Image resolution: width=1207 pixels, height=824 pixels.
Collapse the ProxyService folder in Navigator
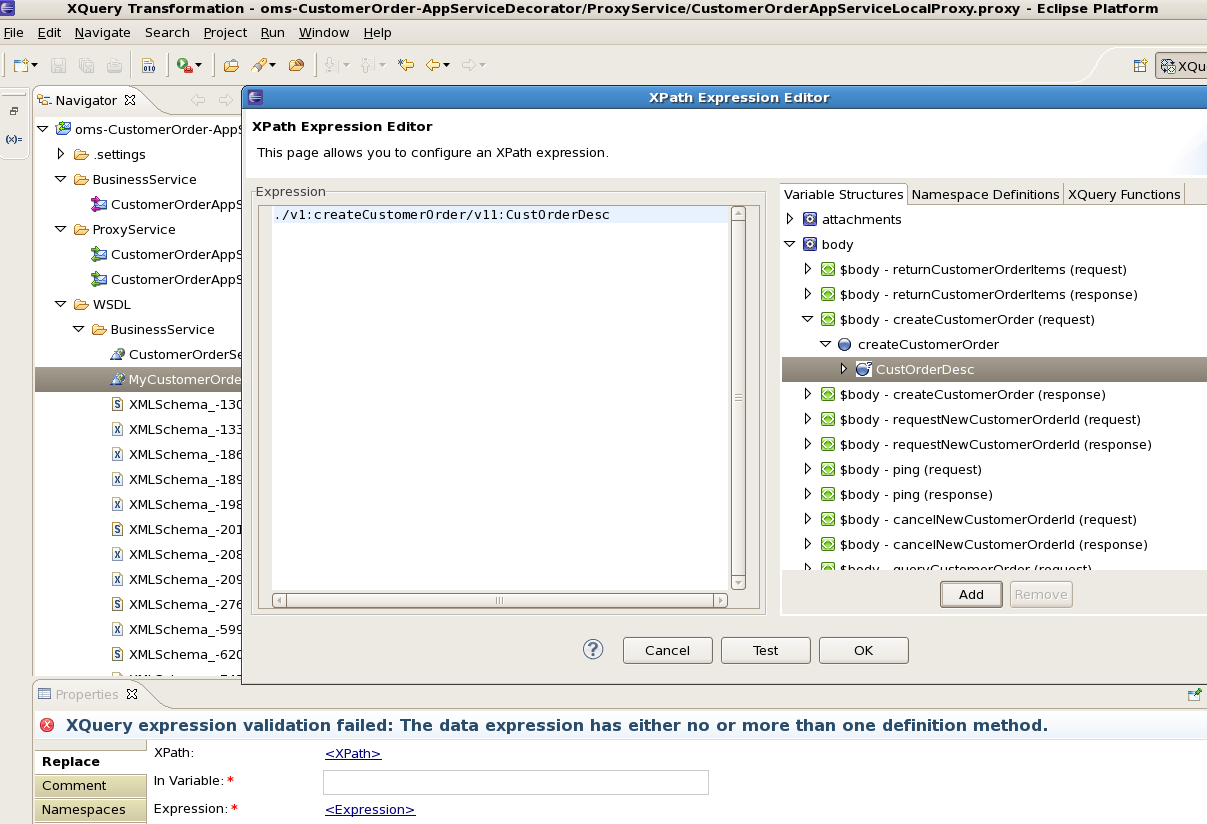pos(60,229)
